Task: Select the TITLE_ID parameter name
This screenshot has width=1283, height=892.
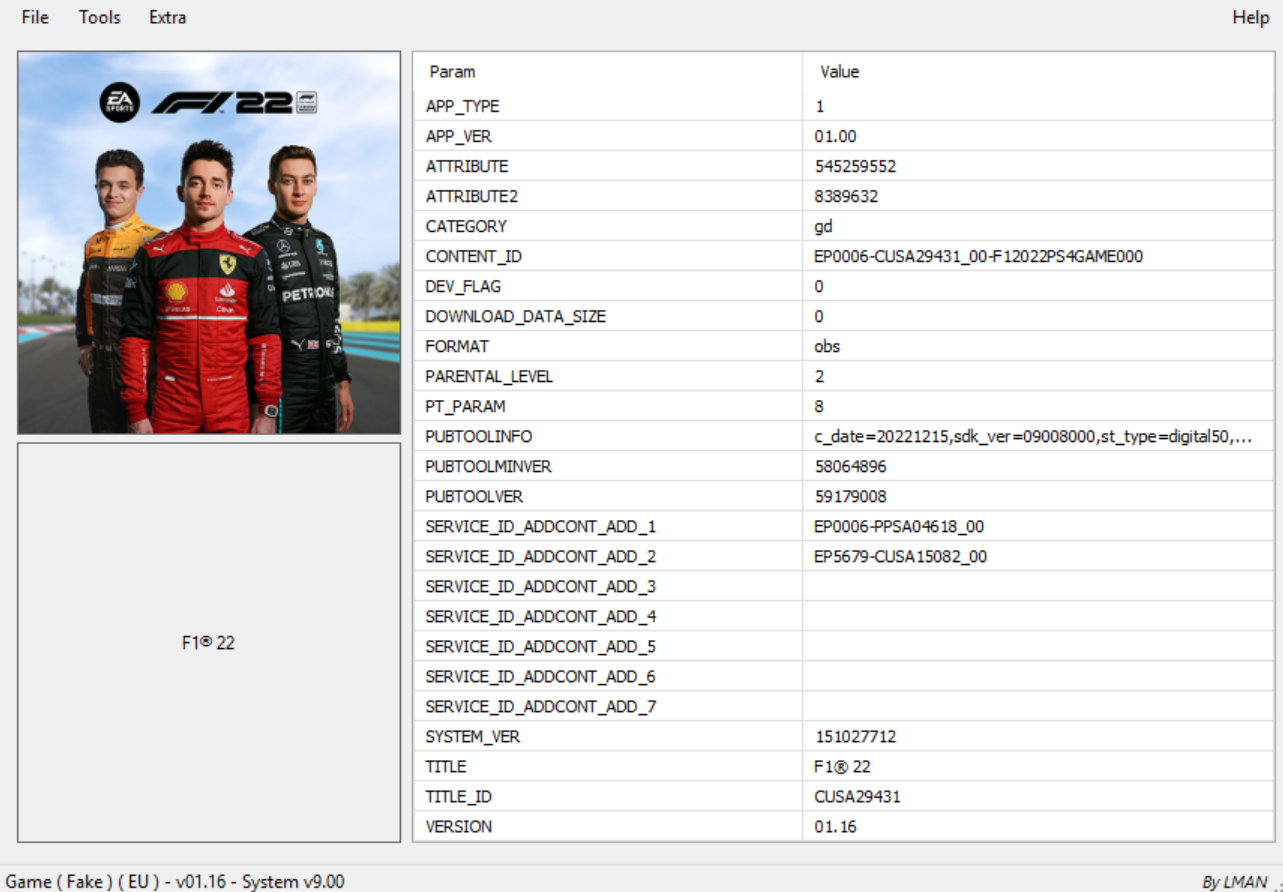Action: [x=459, y=796]
